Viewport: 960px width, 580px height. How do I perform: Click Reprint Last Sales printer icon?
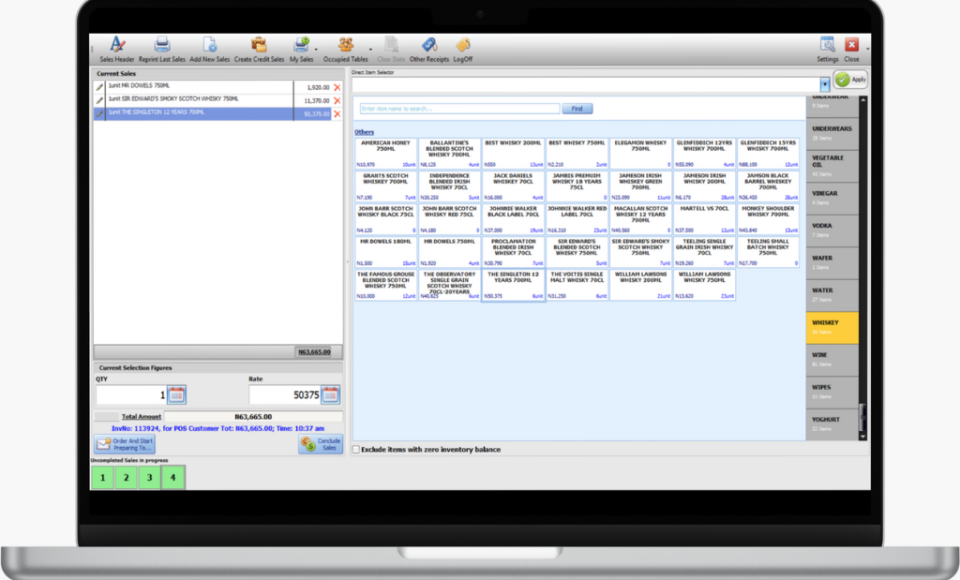point(162,45)
